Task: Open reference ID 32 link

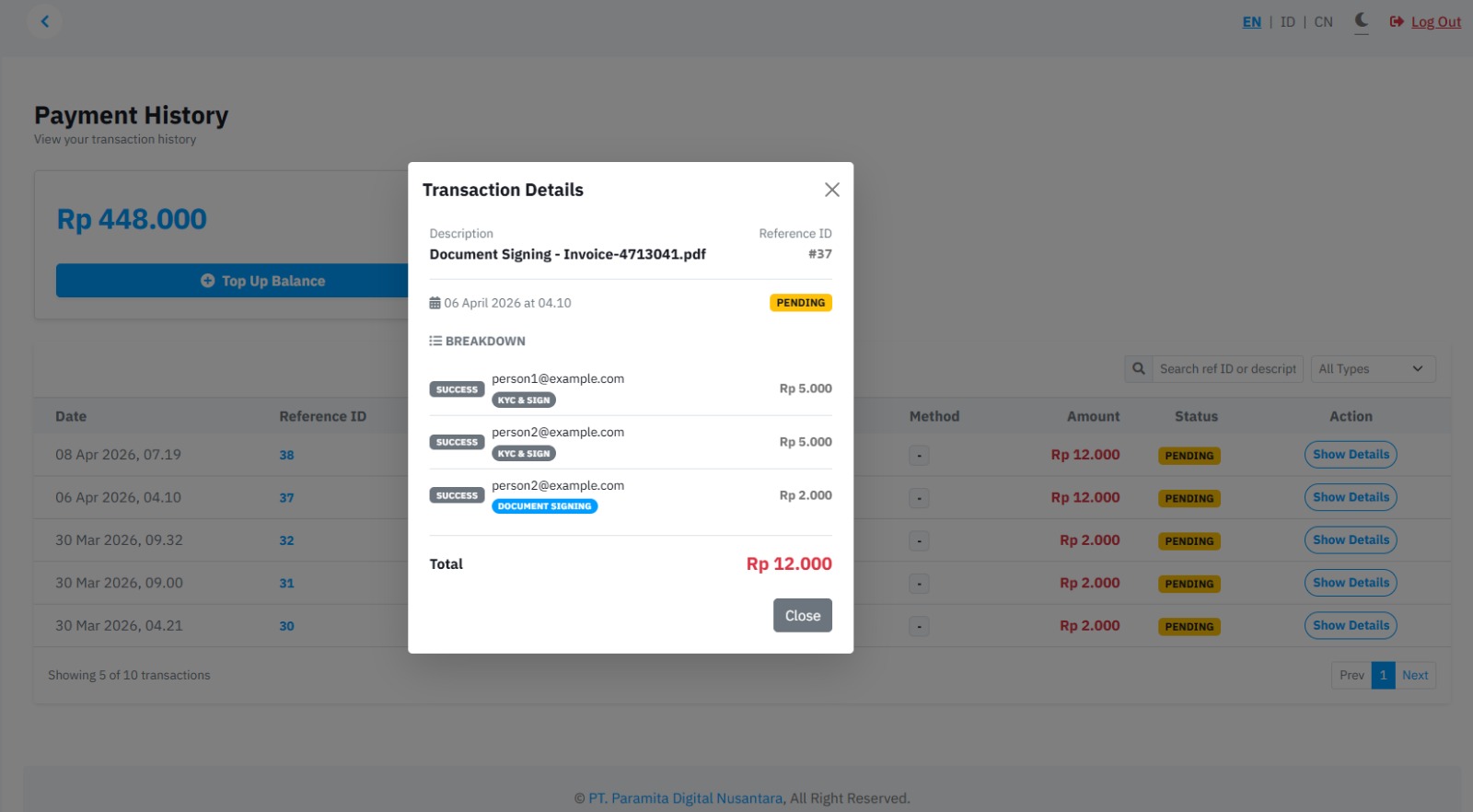Action: pyautogui.click(x=286, y=540)
